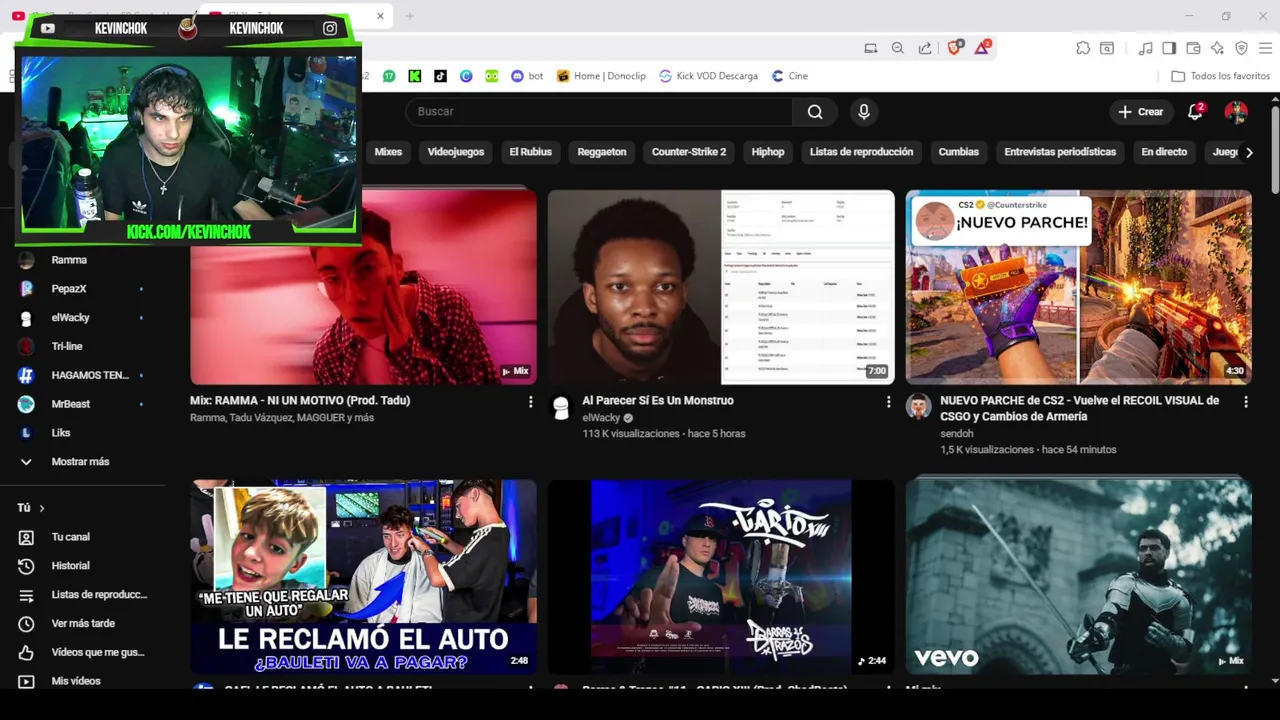Image resolution: width=1280 pixels, height=720 pixels.
Task: Open the sendoh channel name link
Action: pos(956,434)
